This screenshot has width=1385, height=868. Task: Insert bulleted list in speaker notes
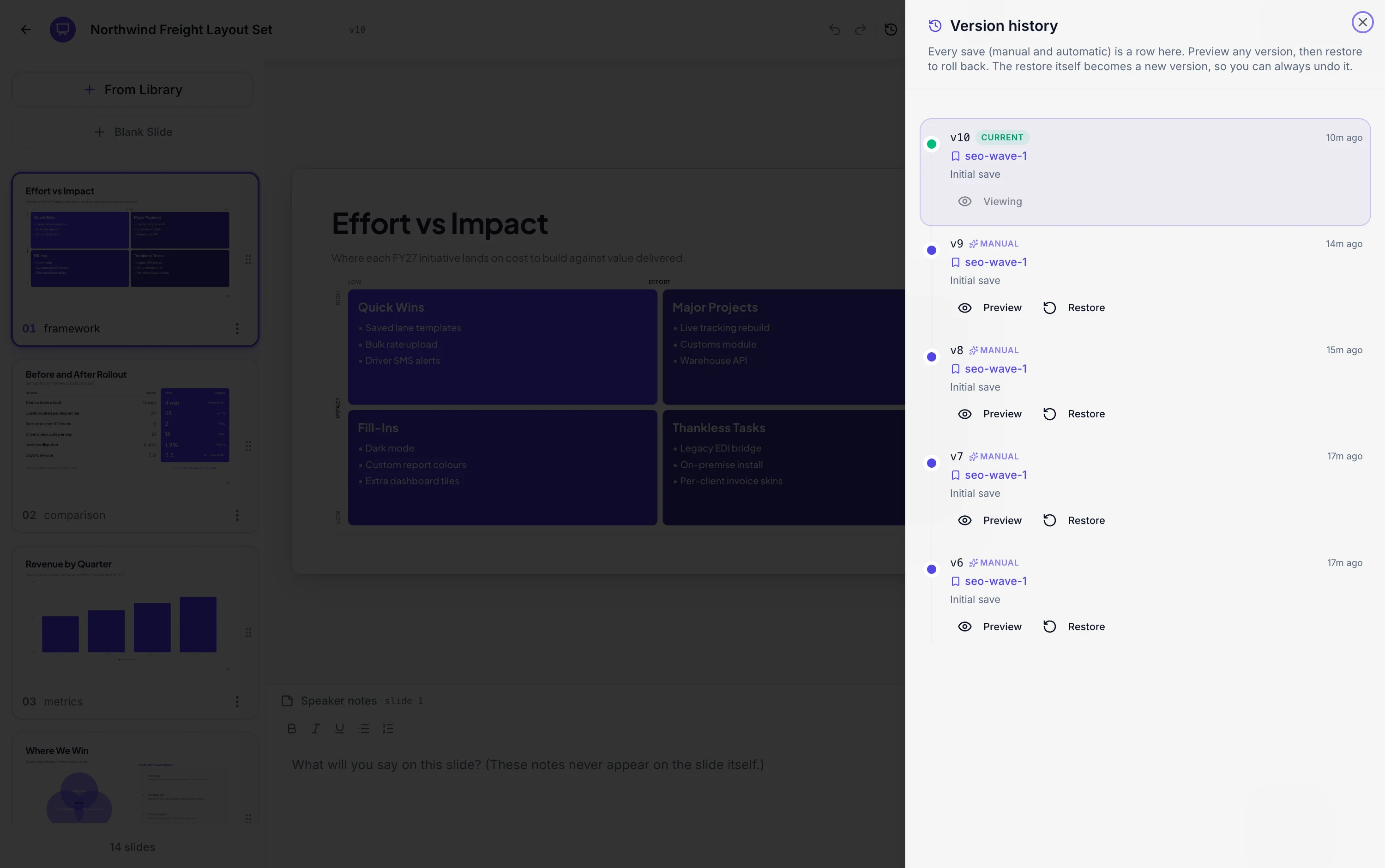coord(364,729)
